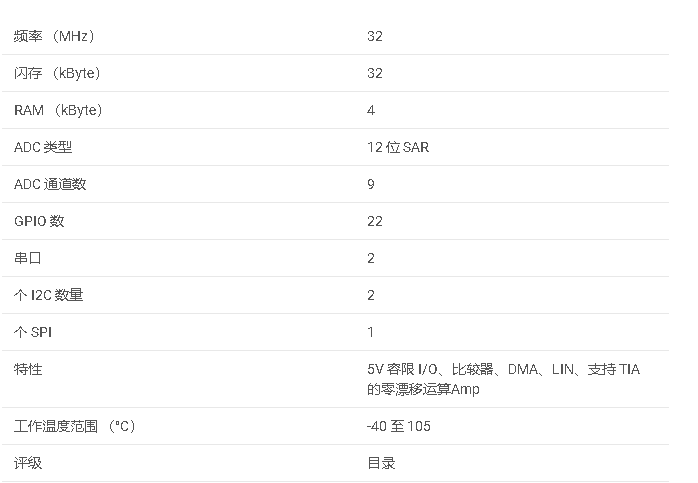
Task: Click the 特性 row label
Action: pyautogui.click(x=28, y=369)
